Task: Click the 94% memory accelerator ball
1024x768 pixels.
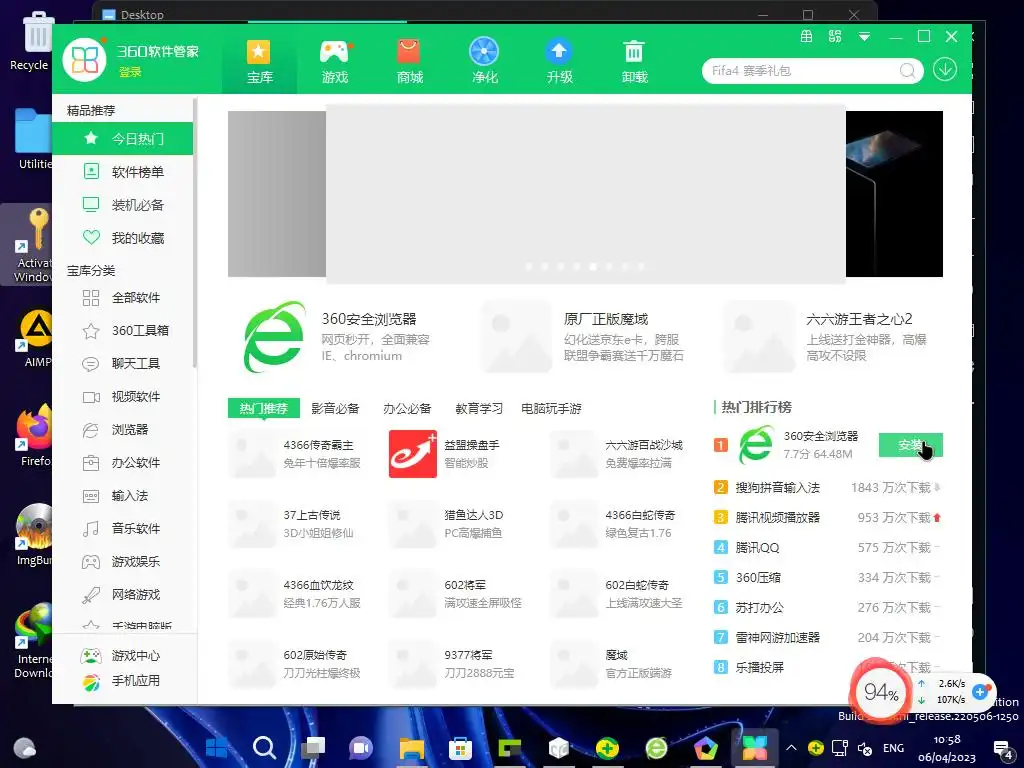Action: (x=880, y=692)
